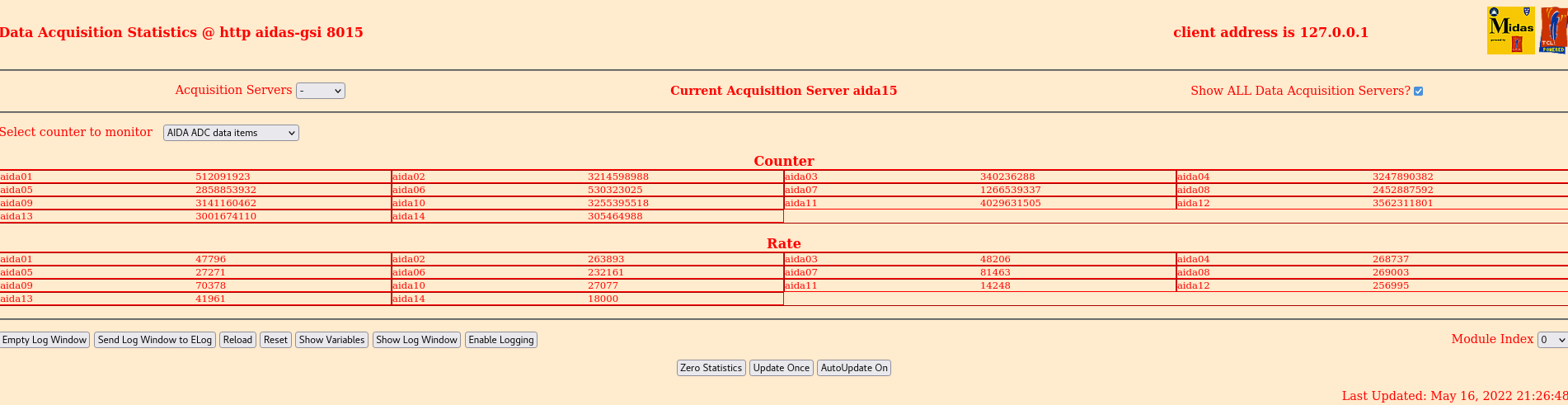This screenshot has width=1568, height=405.
Task: Select rate value 269003 for aida08
Action: click(1391, 272)
